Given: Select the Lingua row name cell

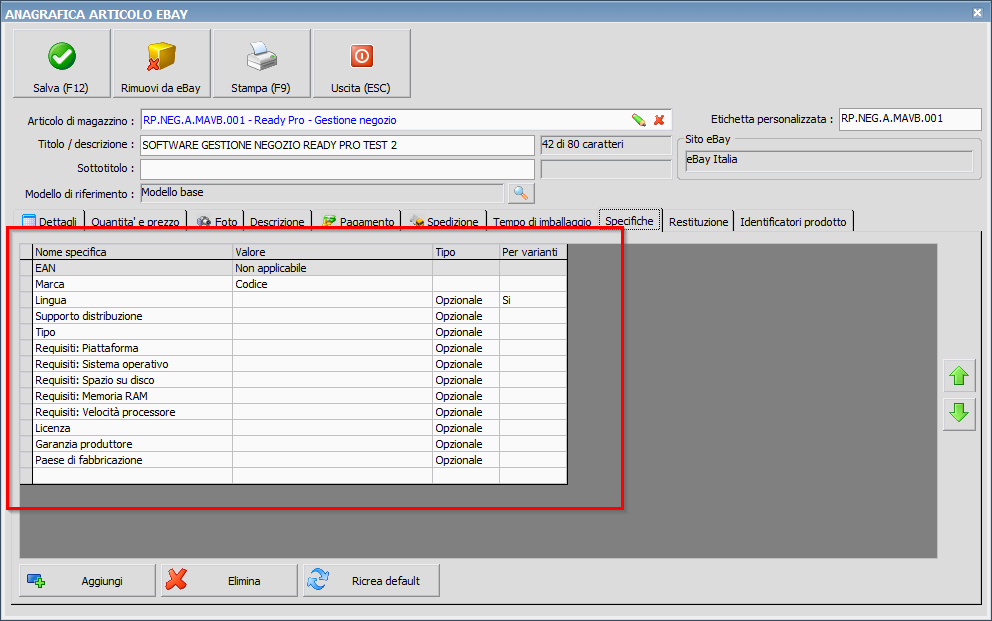Looking at the screenshot, I should pyautogui.click(x=133, y=300).
